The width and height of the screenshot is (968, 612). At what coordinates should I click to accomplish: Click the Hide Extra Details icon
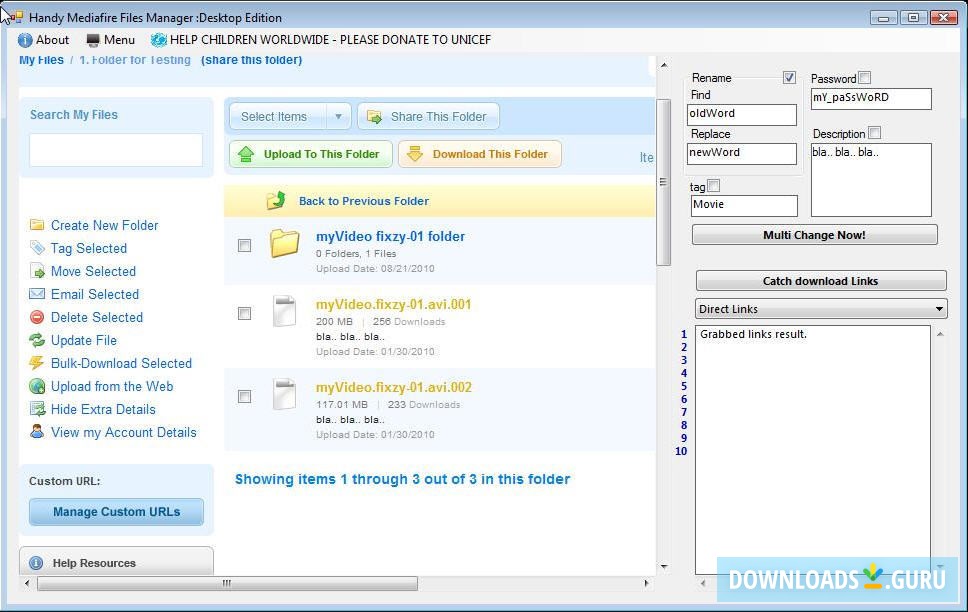pyautogui.click(x=37, y=409)
